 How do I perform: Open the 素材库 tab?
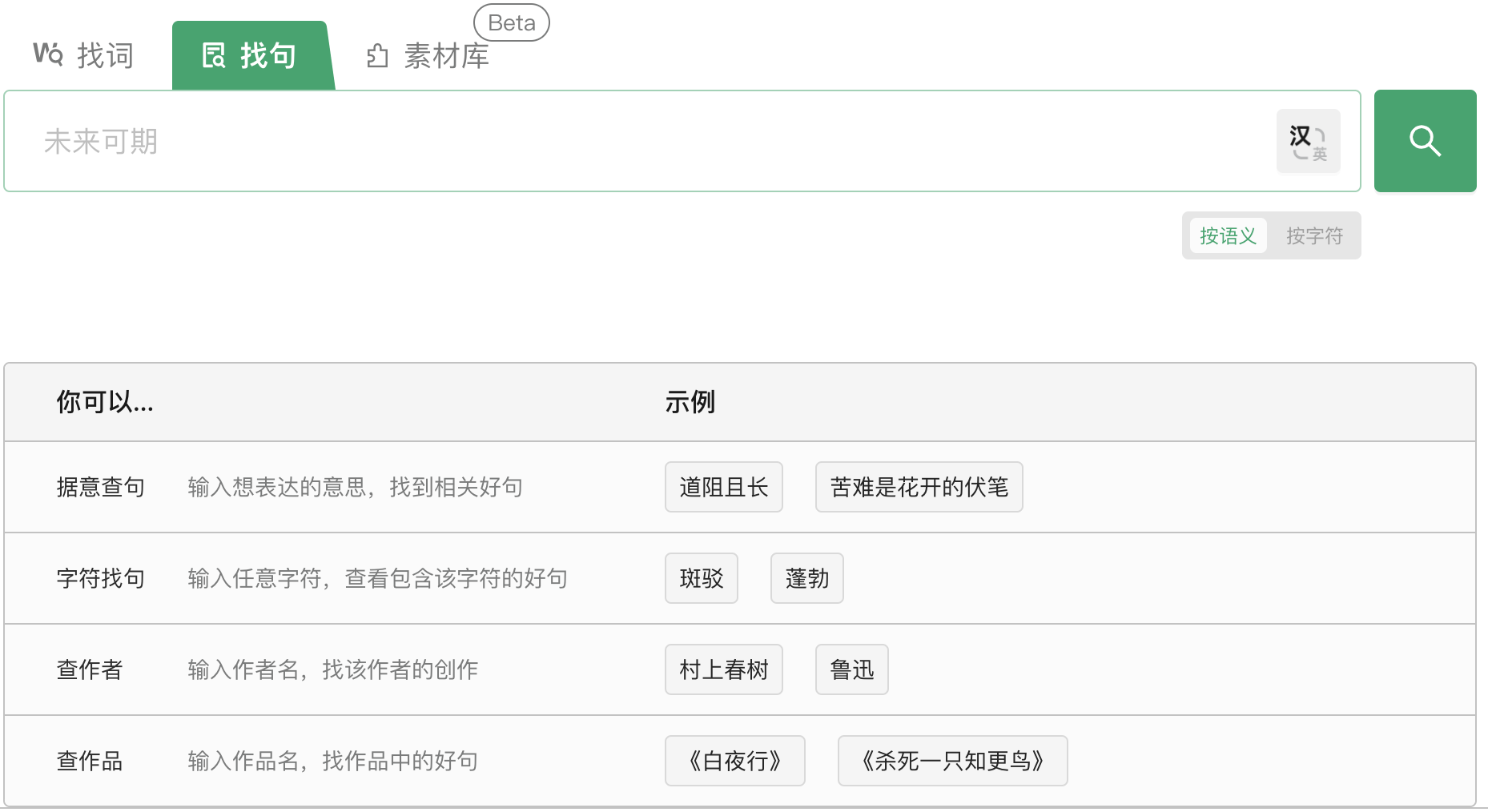pos(445,56)
